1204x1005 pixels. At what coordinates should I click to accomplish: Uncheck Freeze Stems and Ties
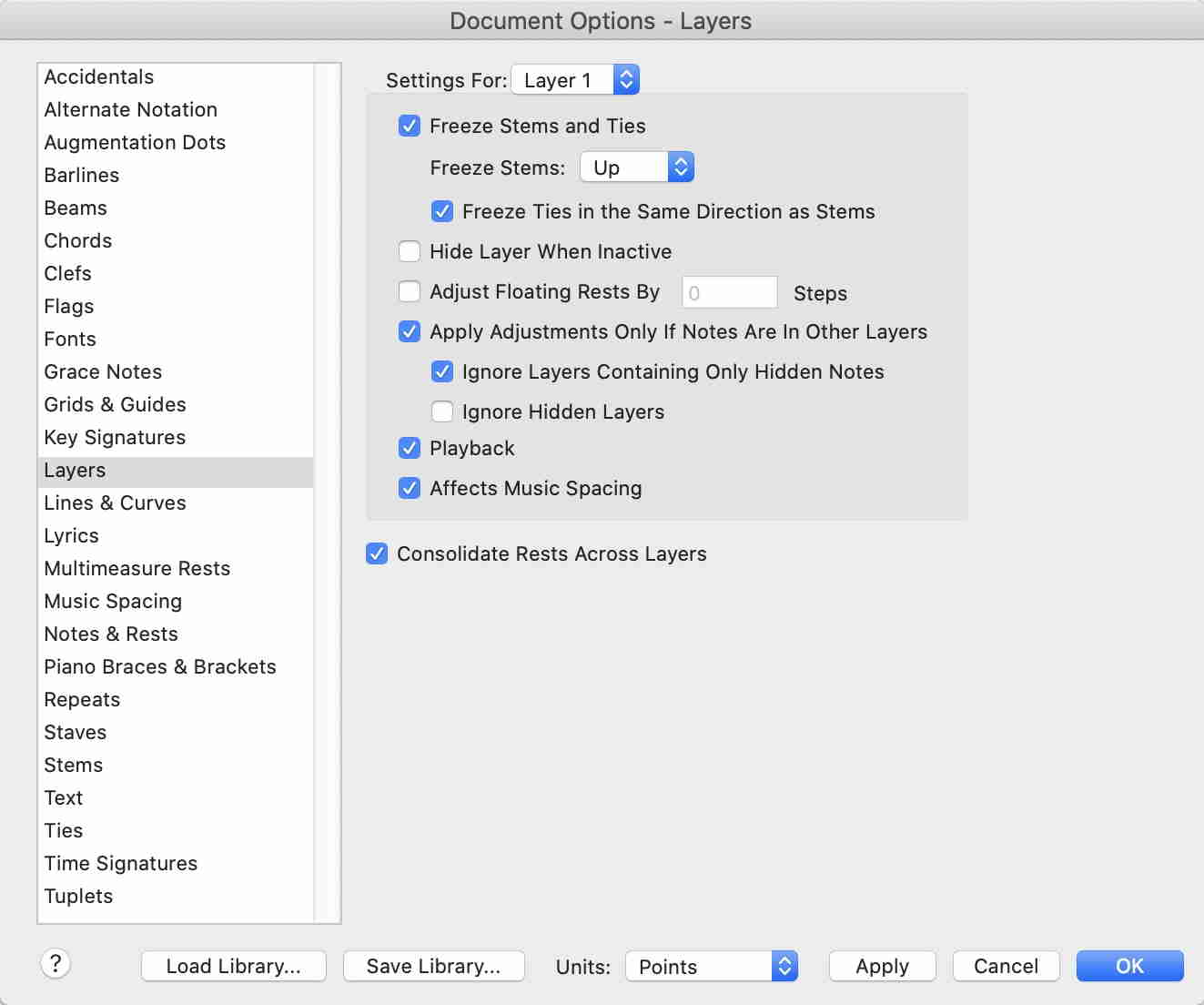click(x=410, y=126)
